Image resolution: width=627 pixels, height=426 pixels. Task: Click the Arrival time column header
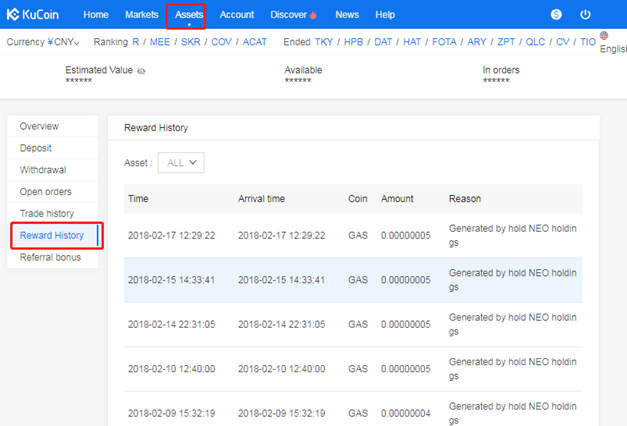261,199
